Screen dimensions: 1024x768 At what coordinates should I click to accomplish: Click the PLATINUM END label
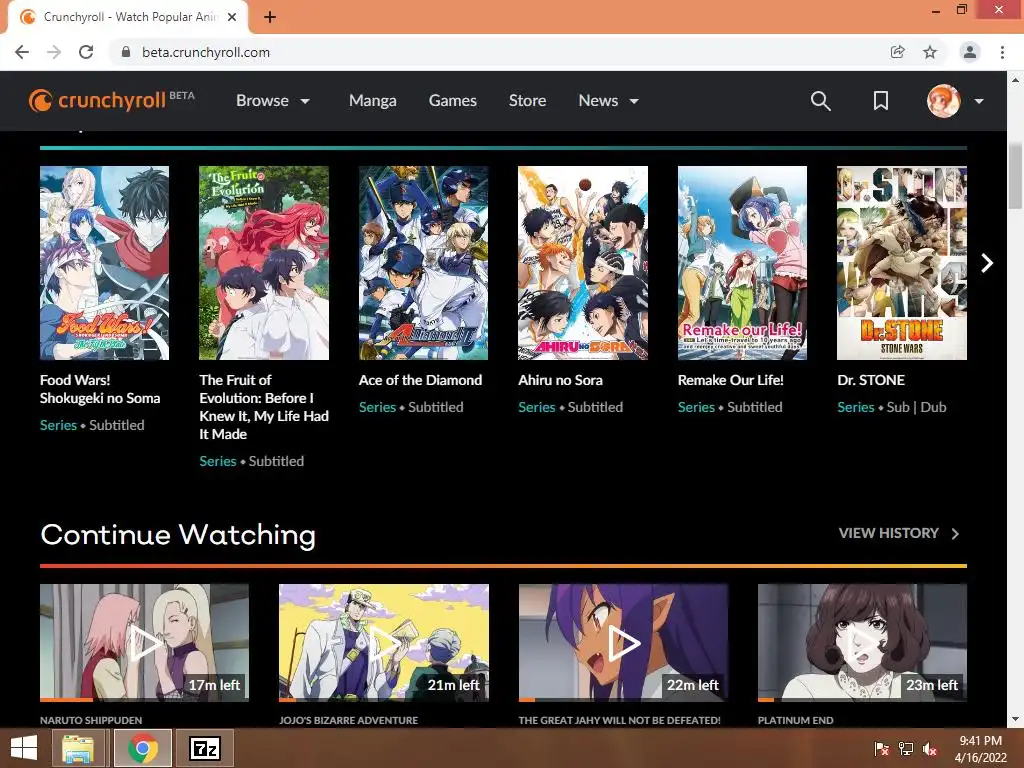click(795, 720)
